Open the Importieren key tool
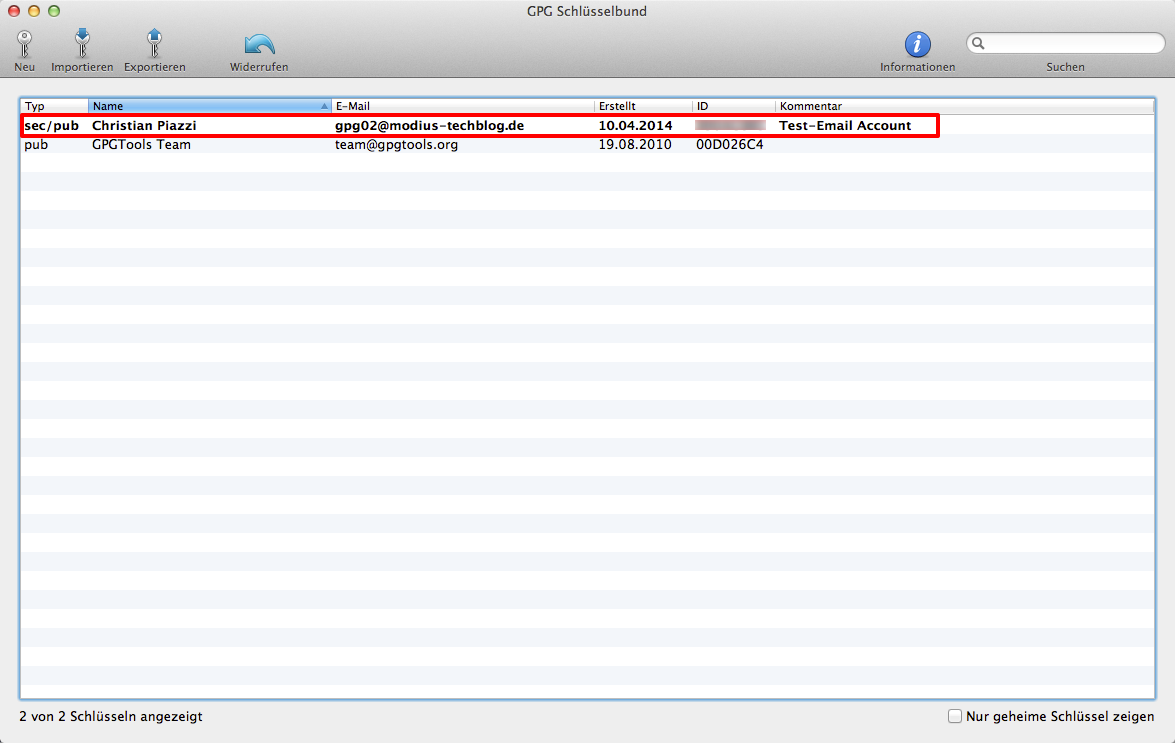This screenshot has width=1175, height=743. pyautogui.click(x=82, y=43)
